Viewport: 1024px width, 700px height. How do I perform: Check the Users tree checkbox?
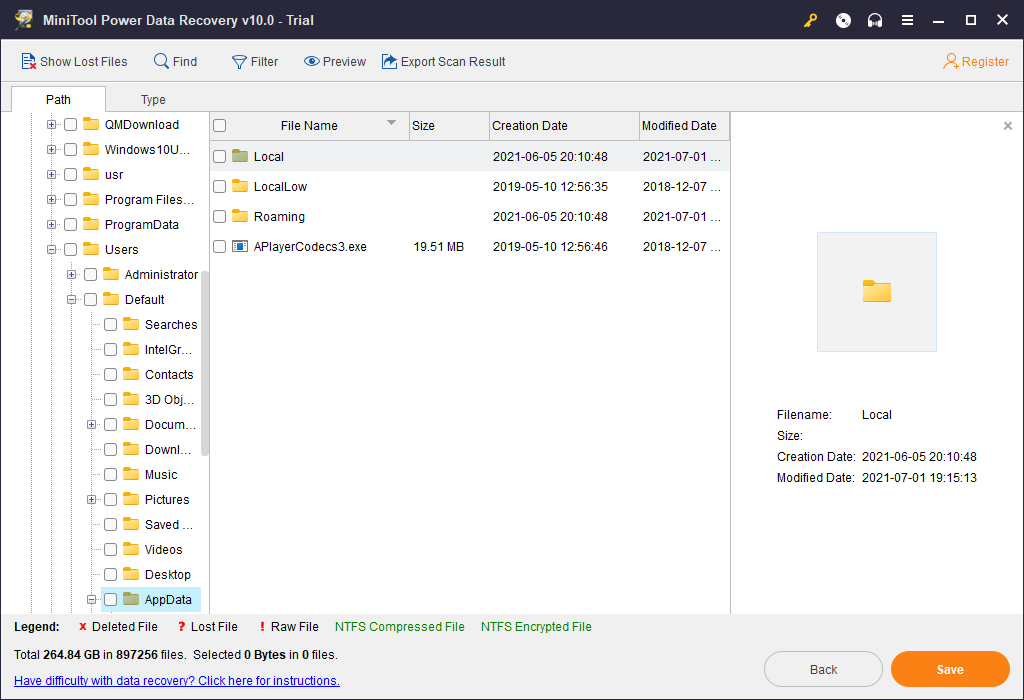pyautogui.click(x=71, y=249)
